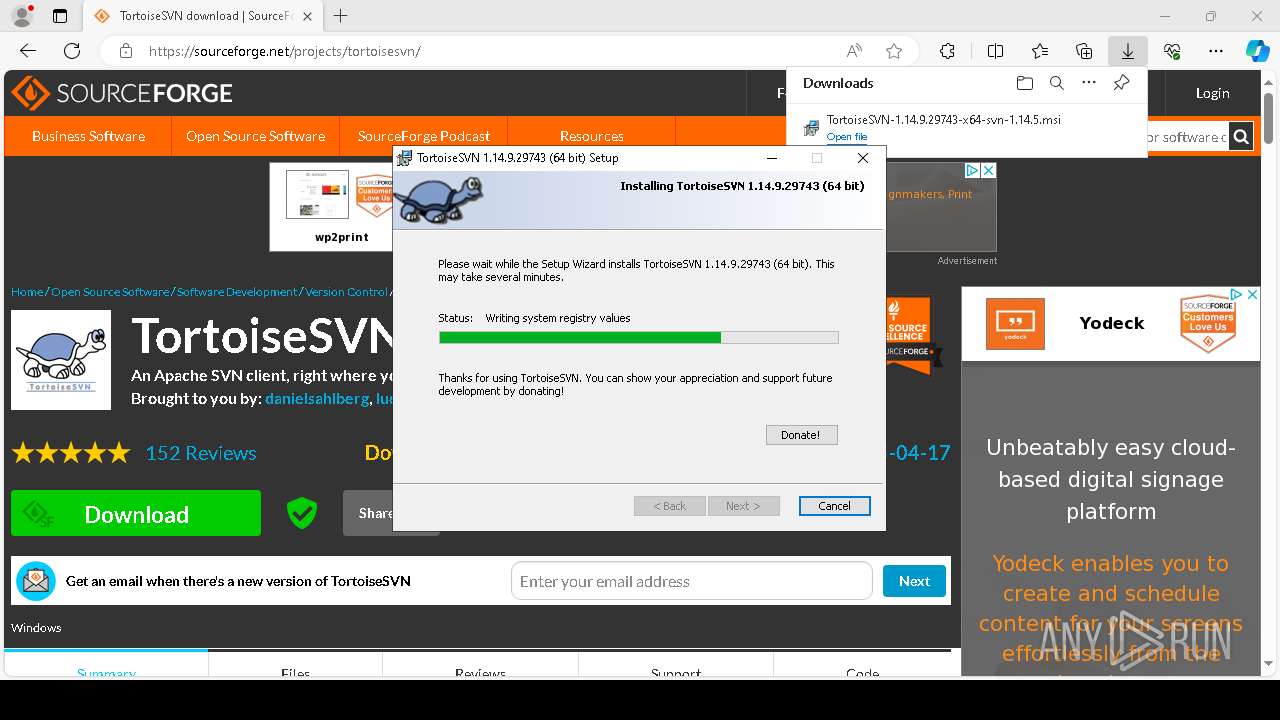Open the Copilot sidebar icon
Screen dimensions: 1280x720
pyautogui.click(x=1257, y=51)
